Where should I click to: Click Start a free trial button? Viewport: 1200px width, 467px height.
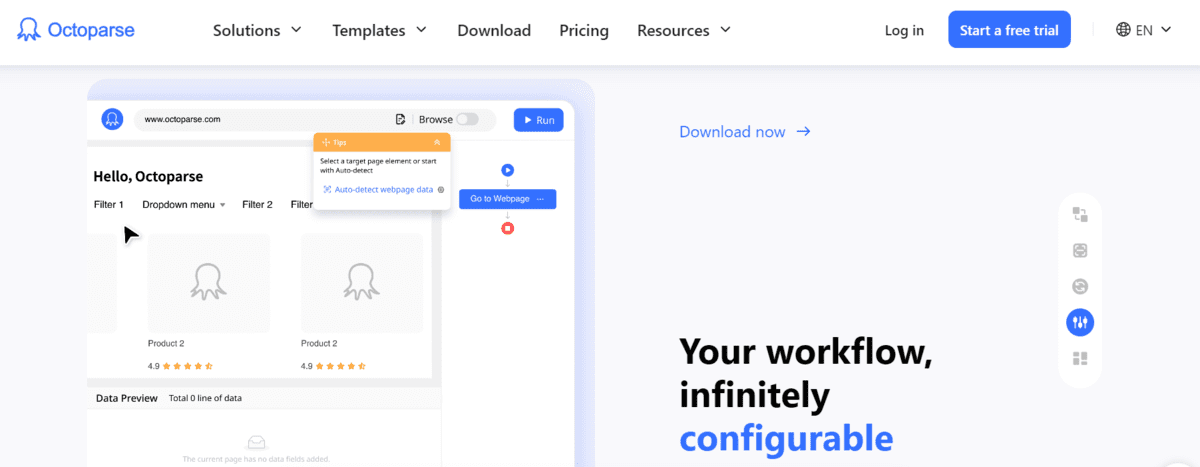pos(1009,30)
